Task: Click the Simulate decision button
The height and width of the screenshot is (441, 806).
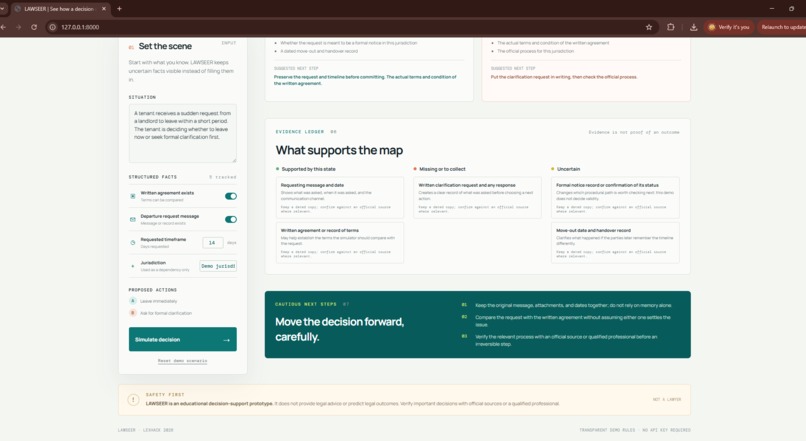Action: tap(182, 339)
